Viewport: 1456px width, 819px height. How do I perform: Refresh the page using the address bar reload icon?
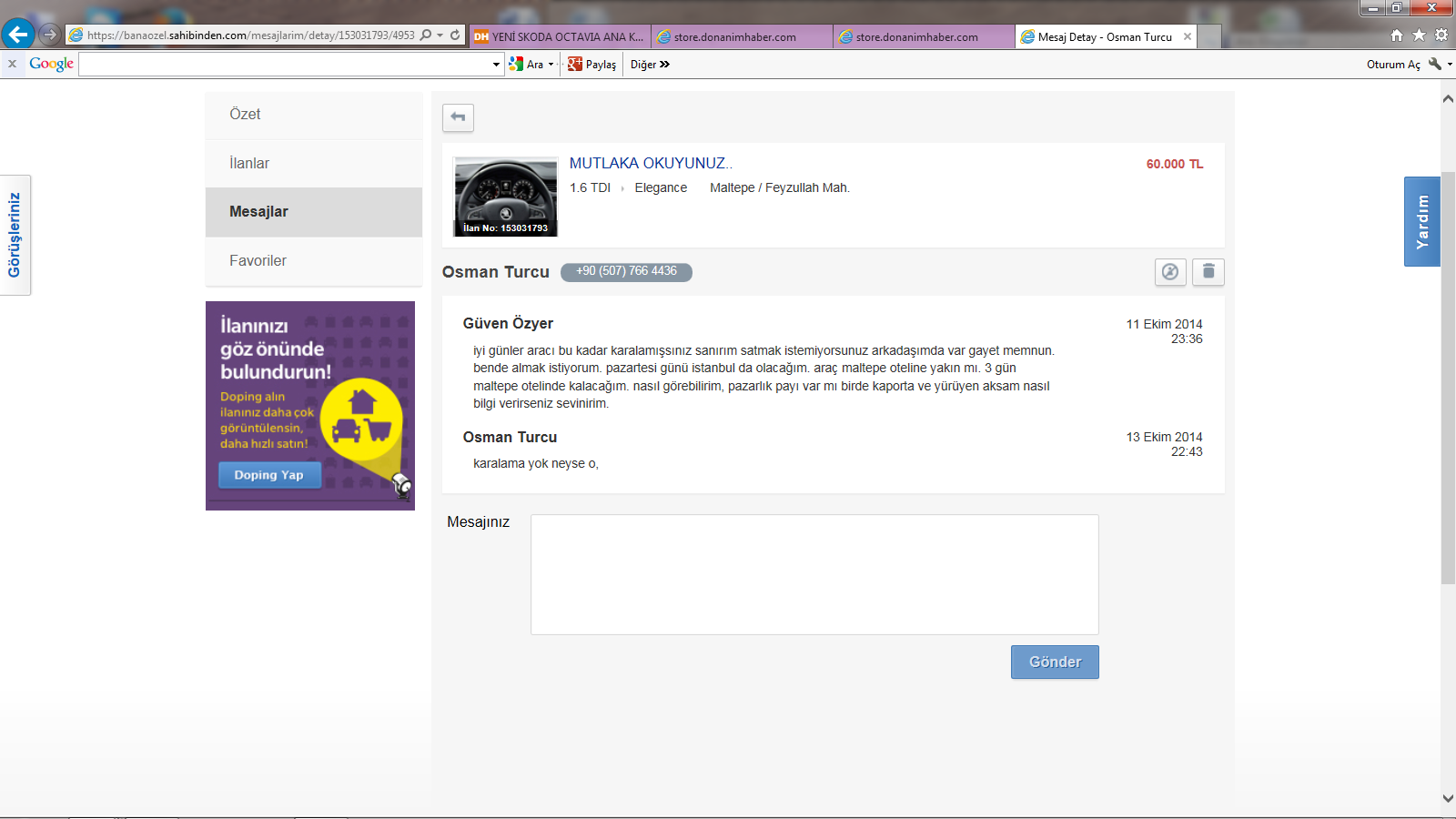point(455,35)
